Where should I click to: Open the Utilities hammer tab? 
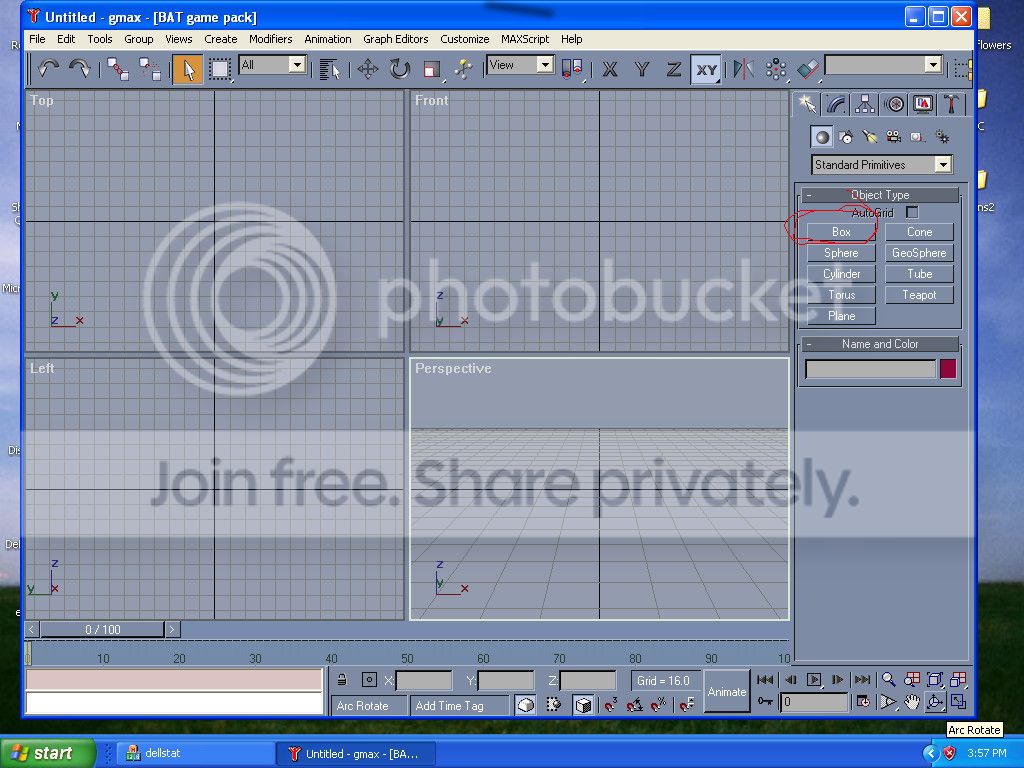pyautogui.click(x=952, y=104)
